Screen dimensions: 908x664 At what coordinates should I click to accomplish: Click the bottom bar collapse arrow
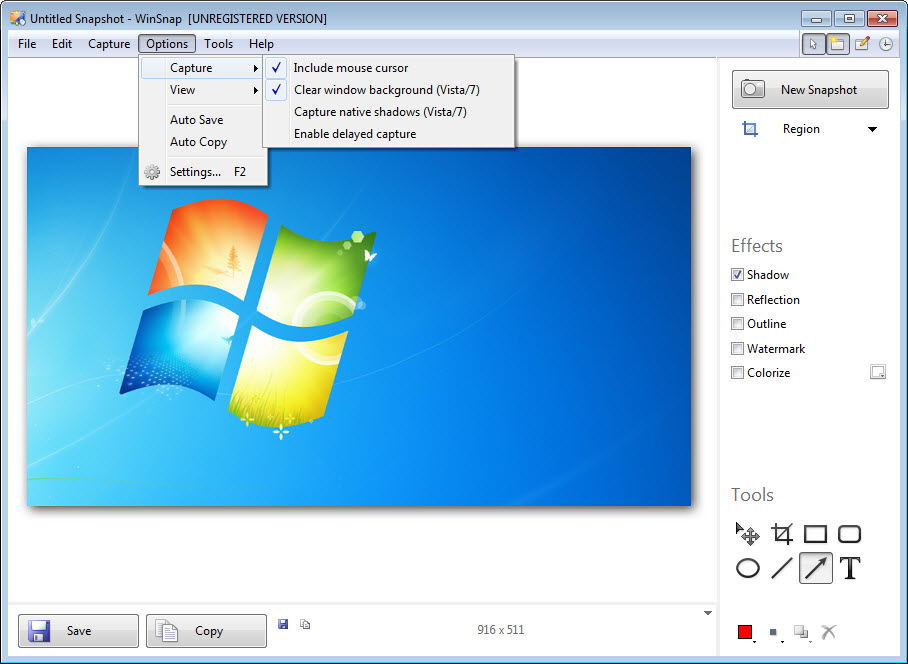708,613
